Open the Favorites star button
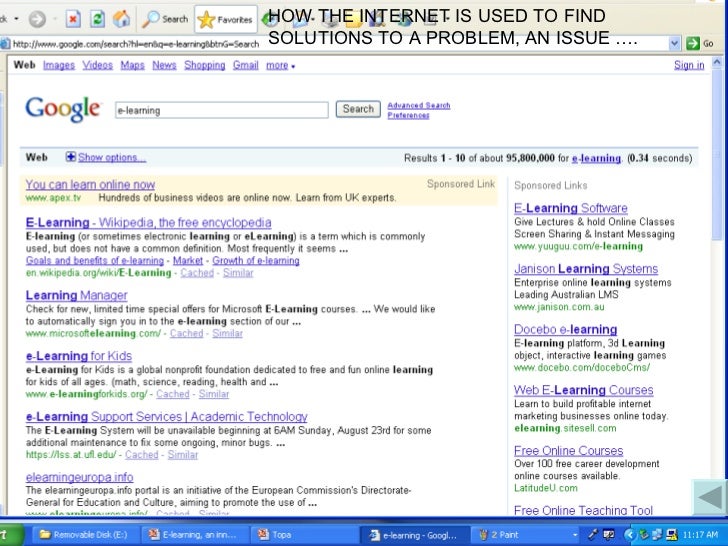The height and width of the screenshot is (546, 728). [226, 19]
